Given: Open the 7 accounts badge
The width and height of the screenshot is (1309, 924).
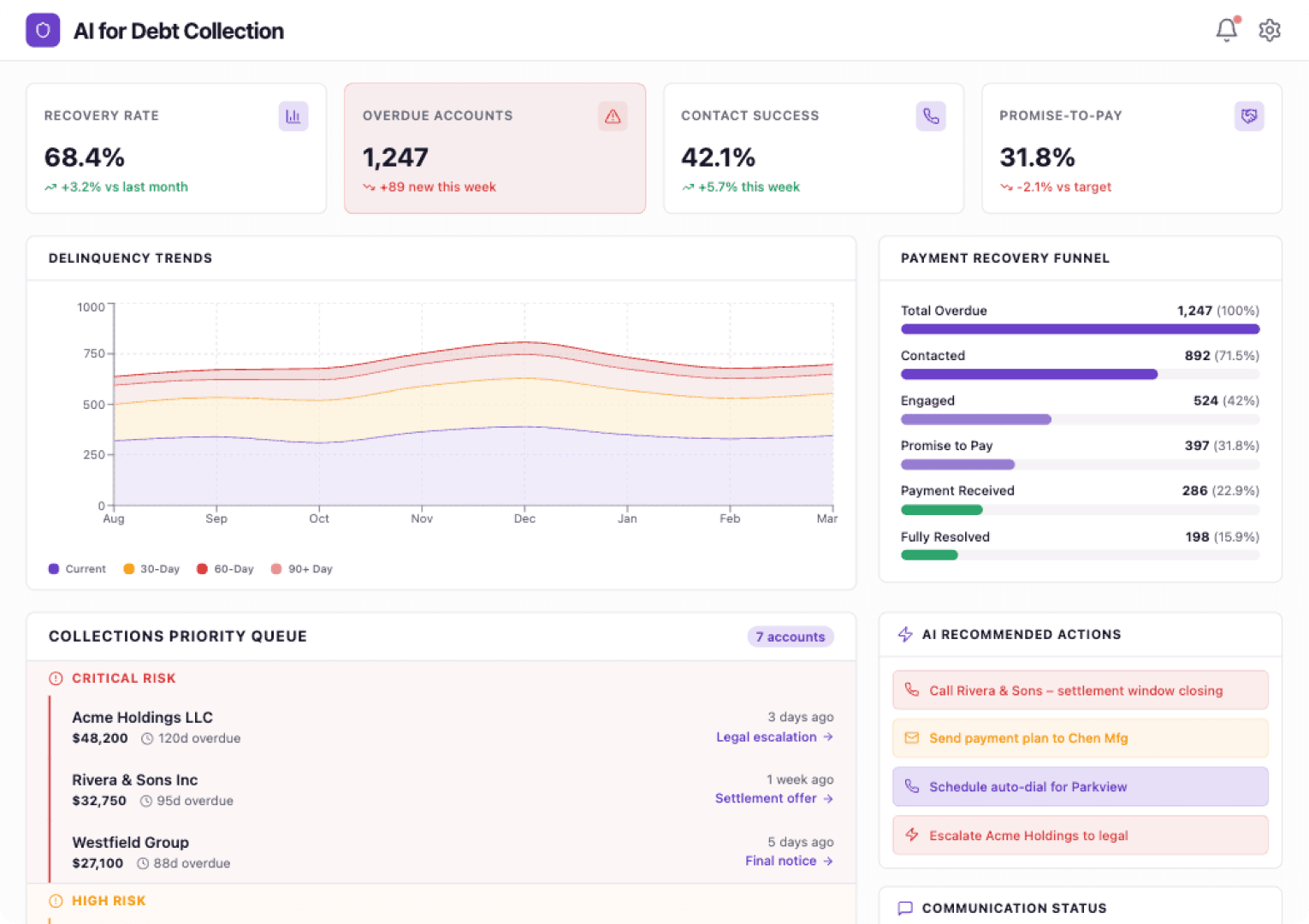Looking at the screenshot, I should 789,637.
